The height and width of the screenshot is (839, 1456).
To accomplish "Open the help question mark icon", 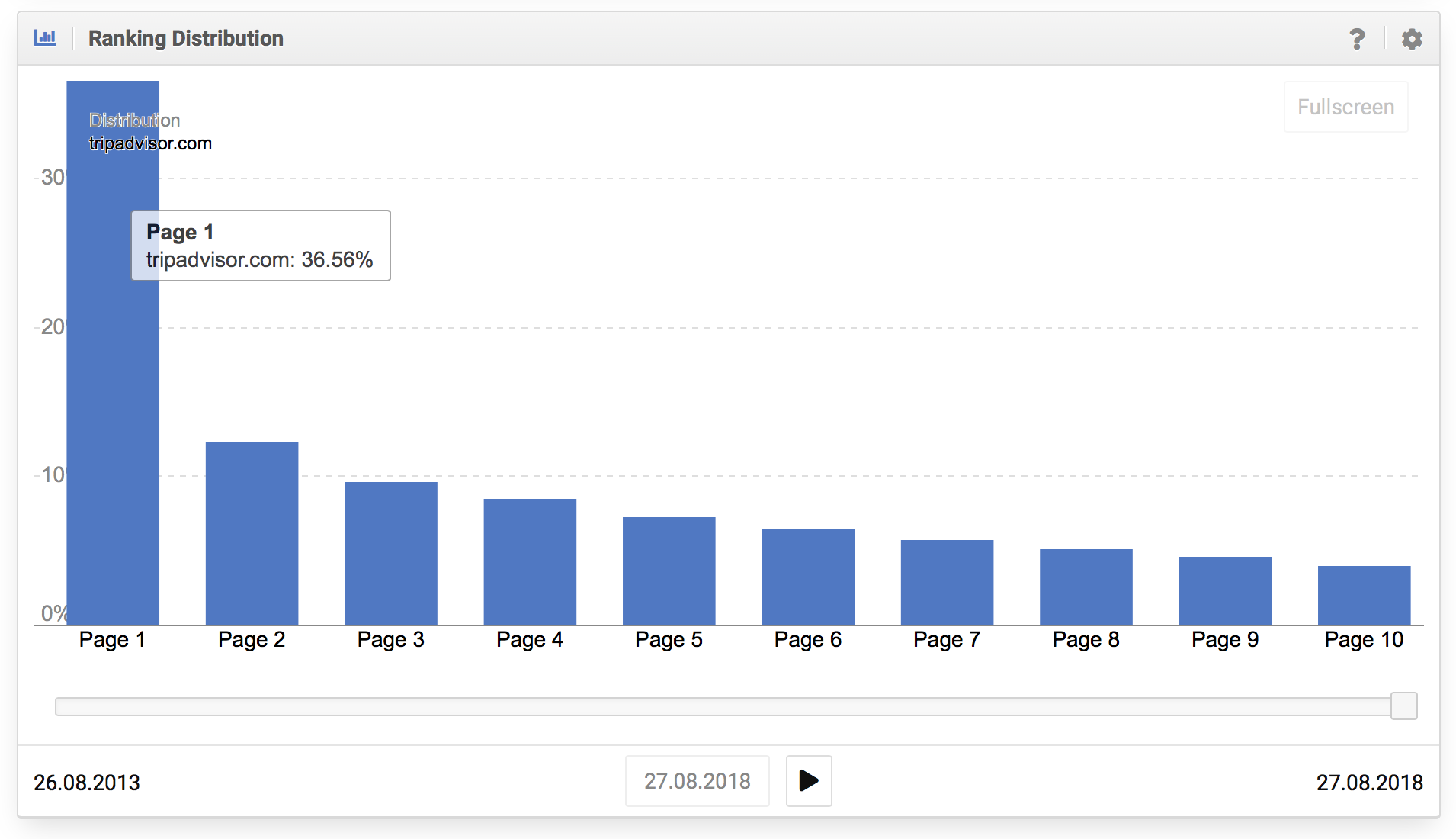I will 1357,39.
